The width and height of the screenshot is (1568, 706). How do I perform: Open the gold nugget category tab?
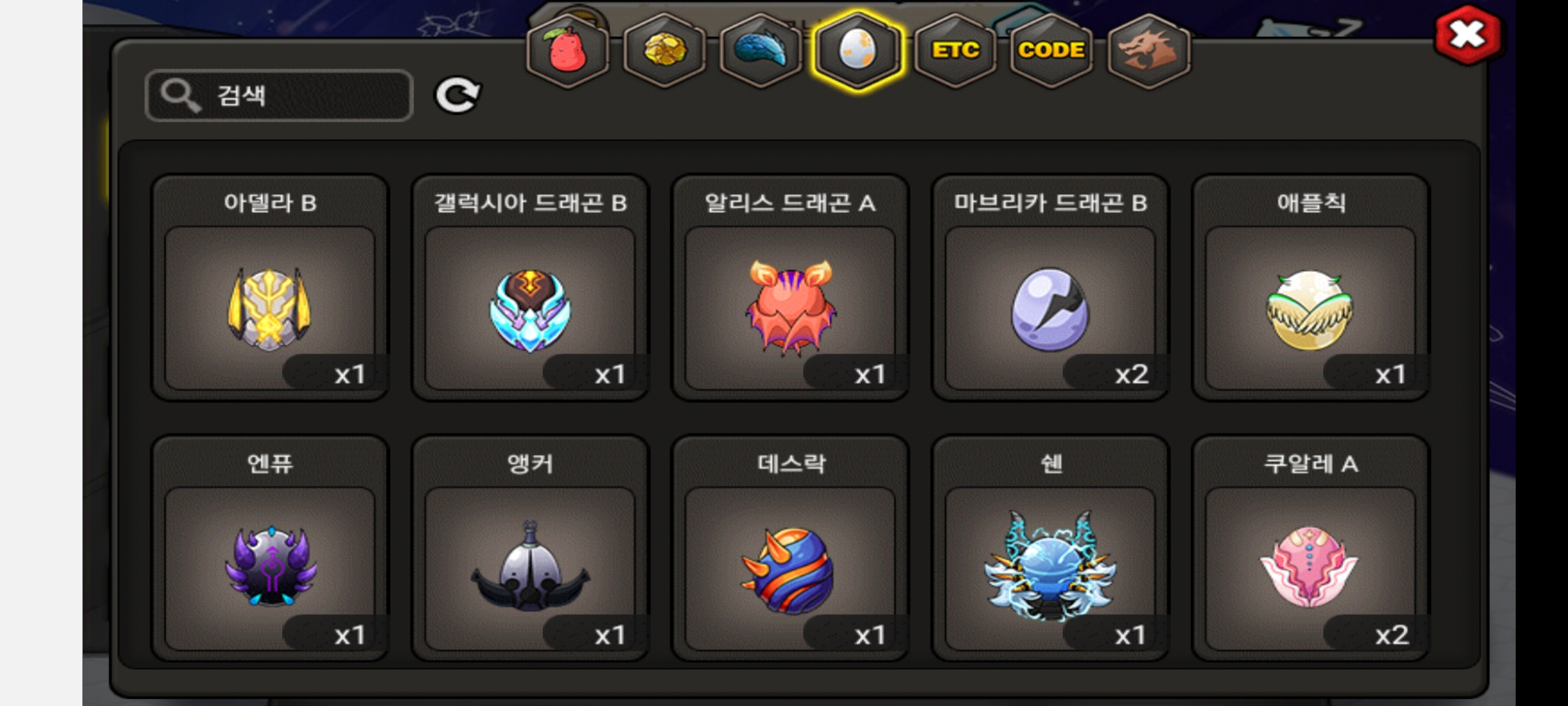(x=664, y=50)
